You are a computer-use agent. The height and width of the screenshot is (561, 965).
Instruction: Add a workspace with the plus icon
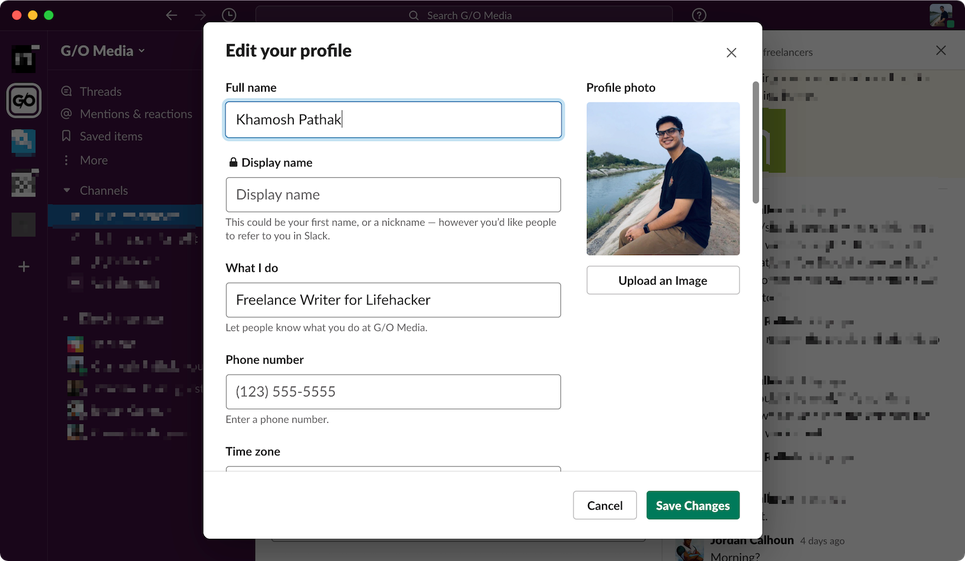click(x=24, y=266)
